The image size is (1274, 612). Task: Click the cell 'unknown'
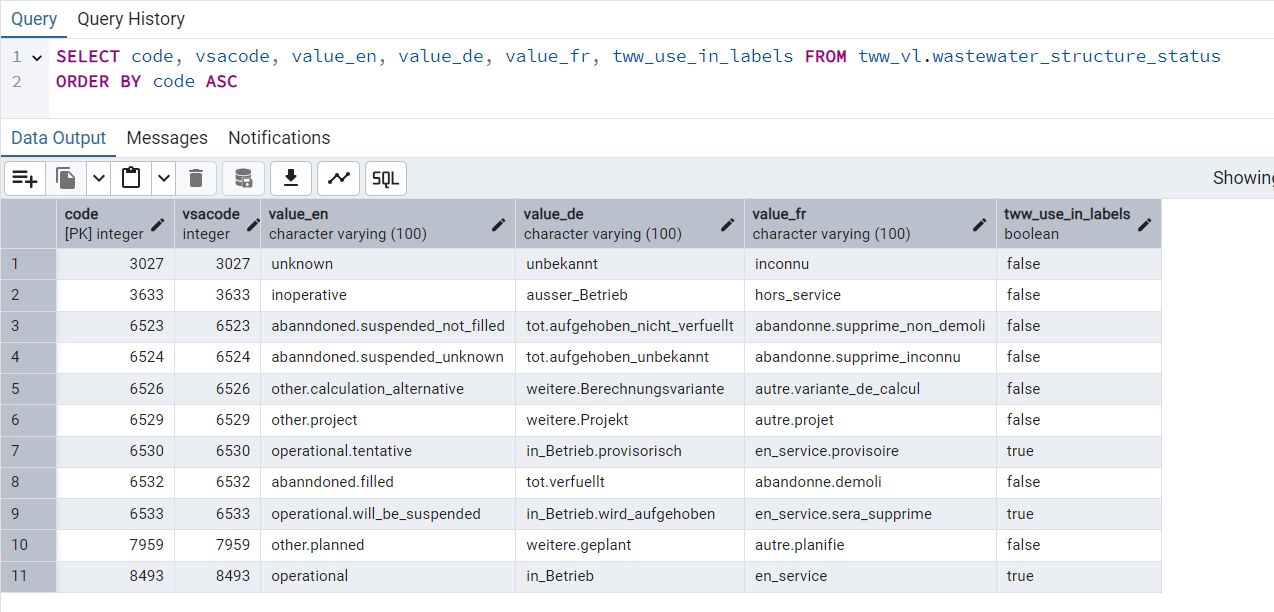pyautogui.click(x=388, y=264)
